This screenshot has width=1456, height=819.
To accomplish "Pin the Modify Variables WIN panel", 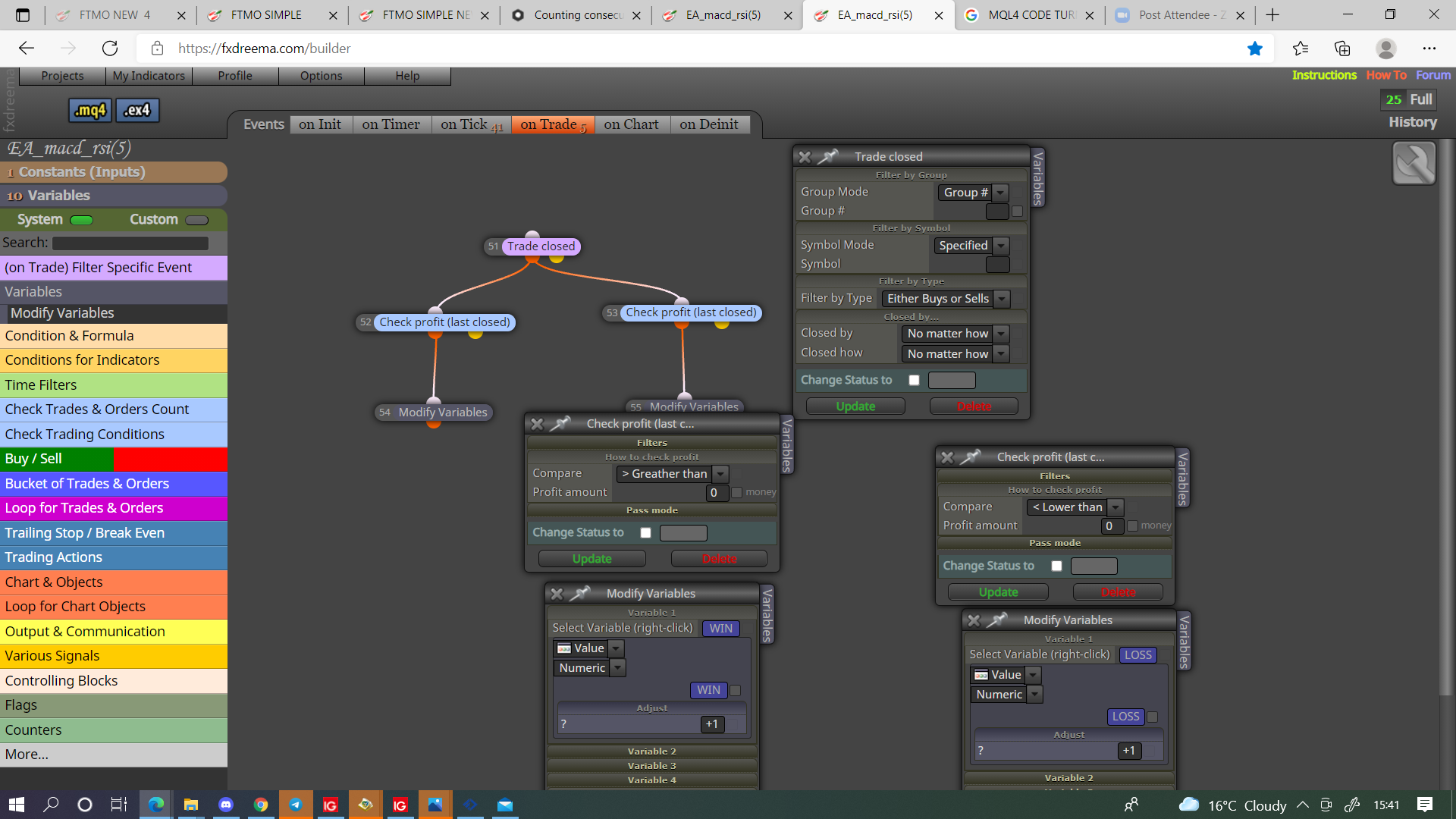I will pyautogui.click(x=580, y=593).
